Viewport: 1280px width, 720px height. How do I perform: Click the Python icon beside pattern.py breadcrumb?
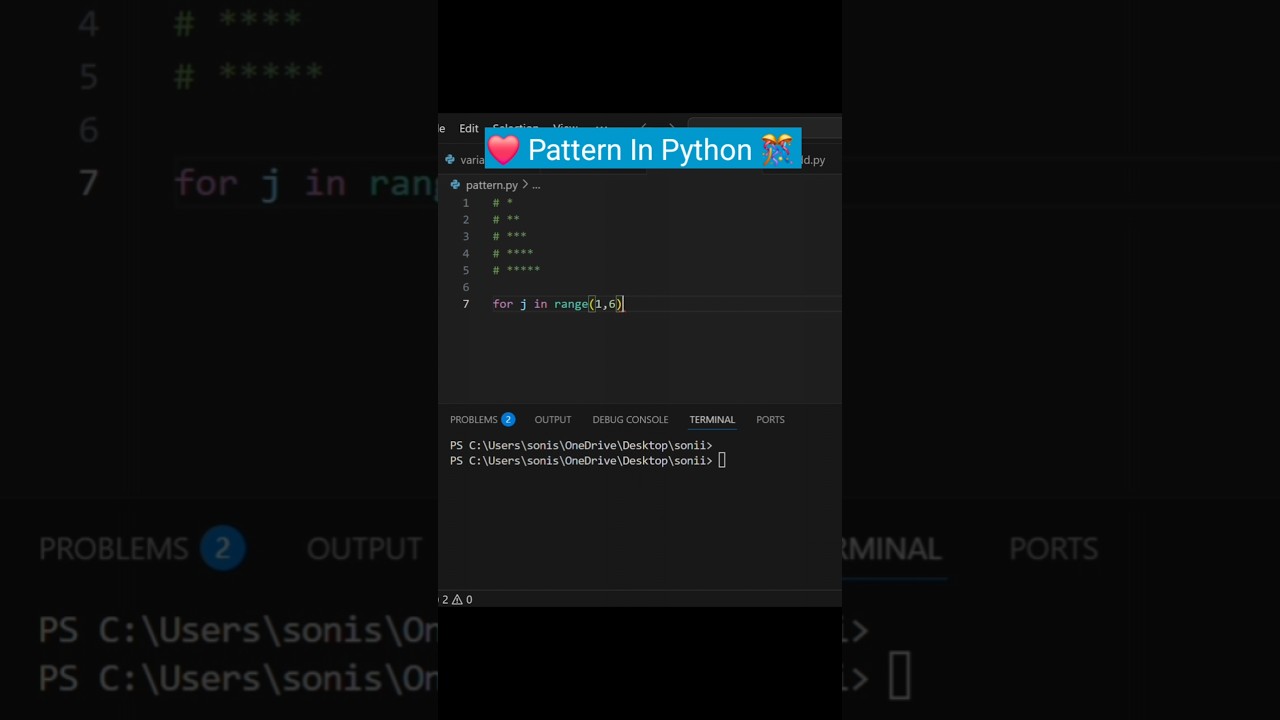[x=455, y=185]
